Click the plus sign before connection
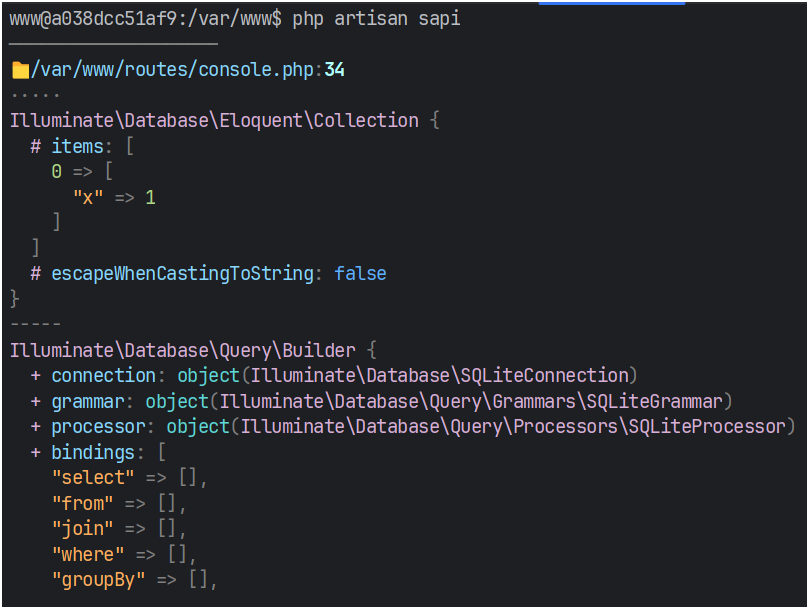 (x=35, y=376)
